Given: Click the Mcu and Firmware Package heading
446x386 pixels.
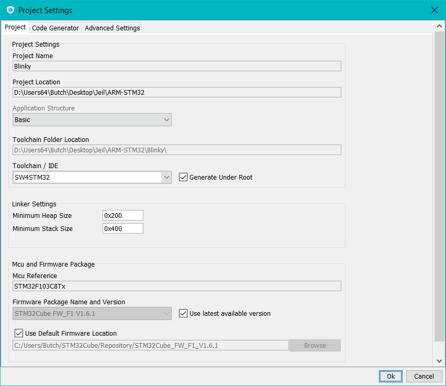Looking at the screenshot, I should (53, 264).
